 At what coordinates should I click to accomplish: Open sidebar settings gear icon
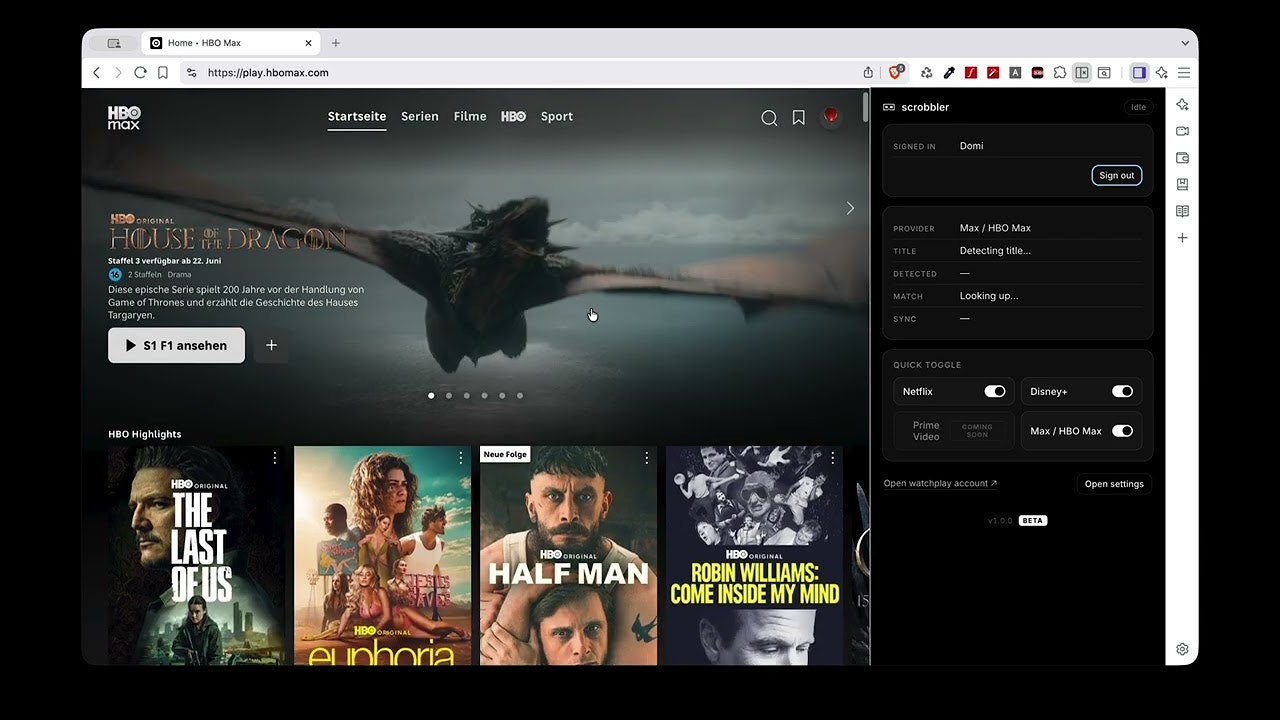click(x=1182, y=649)
